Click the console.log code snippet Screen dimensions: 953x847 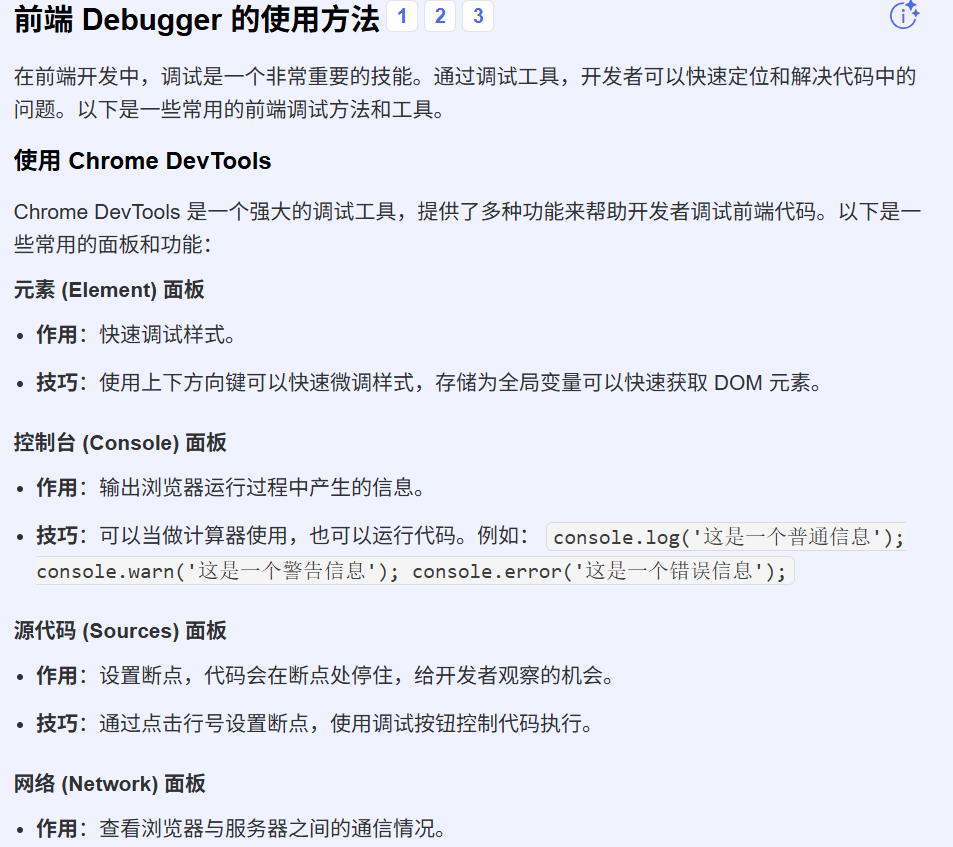pyautogui.click(x=727, y=537)
